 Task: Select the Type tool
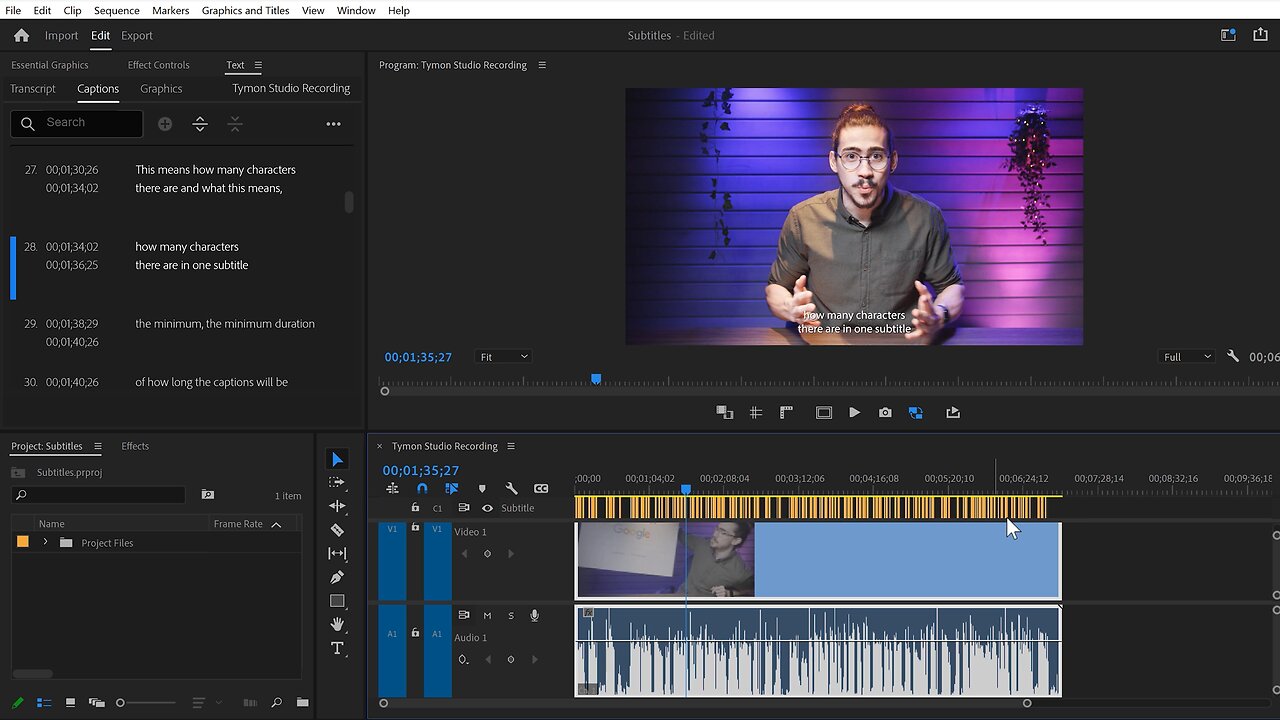click(337, 648)
